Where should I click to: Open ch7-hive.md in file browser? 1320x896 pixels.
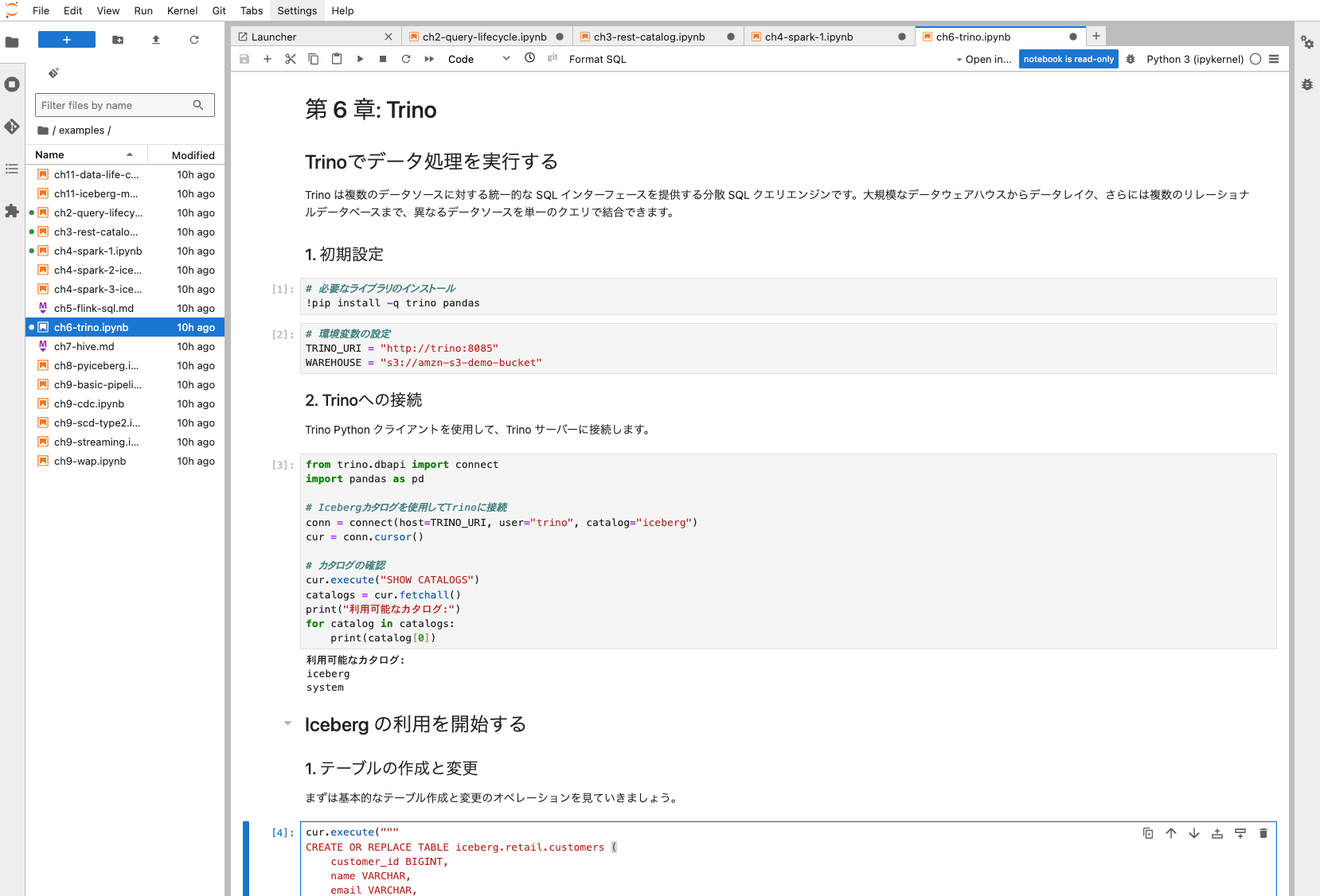click(84, 346)
